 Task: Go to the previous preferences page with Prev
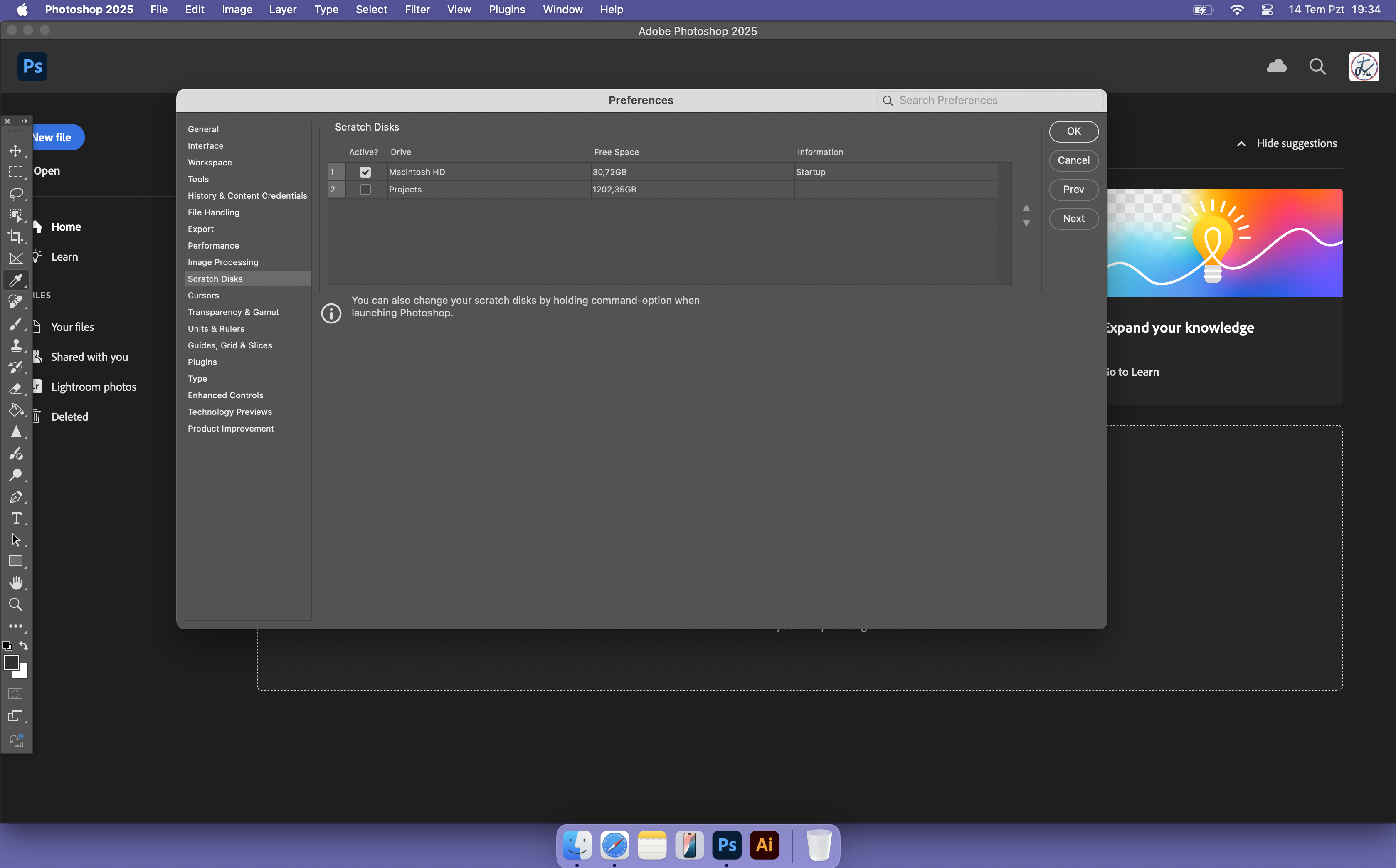1073,190
